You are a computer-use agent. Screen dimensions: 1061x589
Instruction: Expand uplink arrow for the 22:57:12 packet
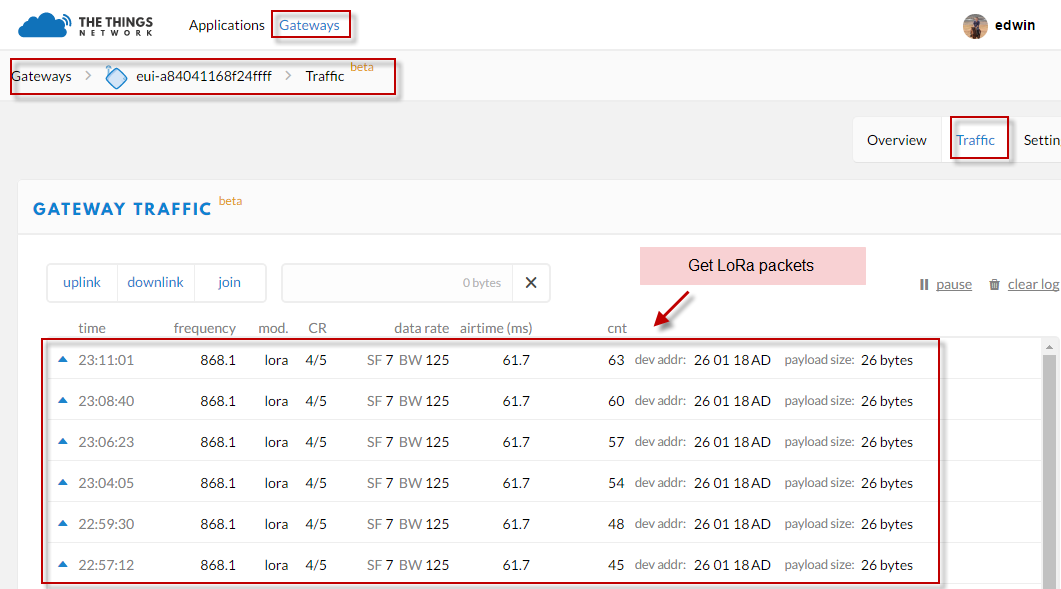(x=63, y=564)
